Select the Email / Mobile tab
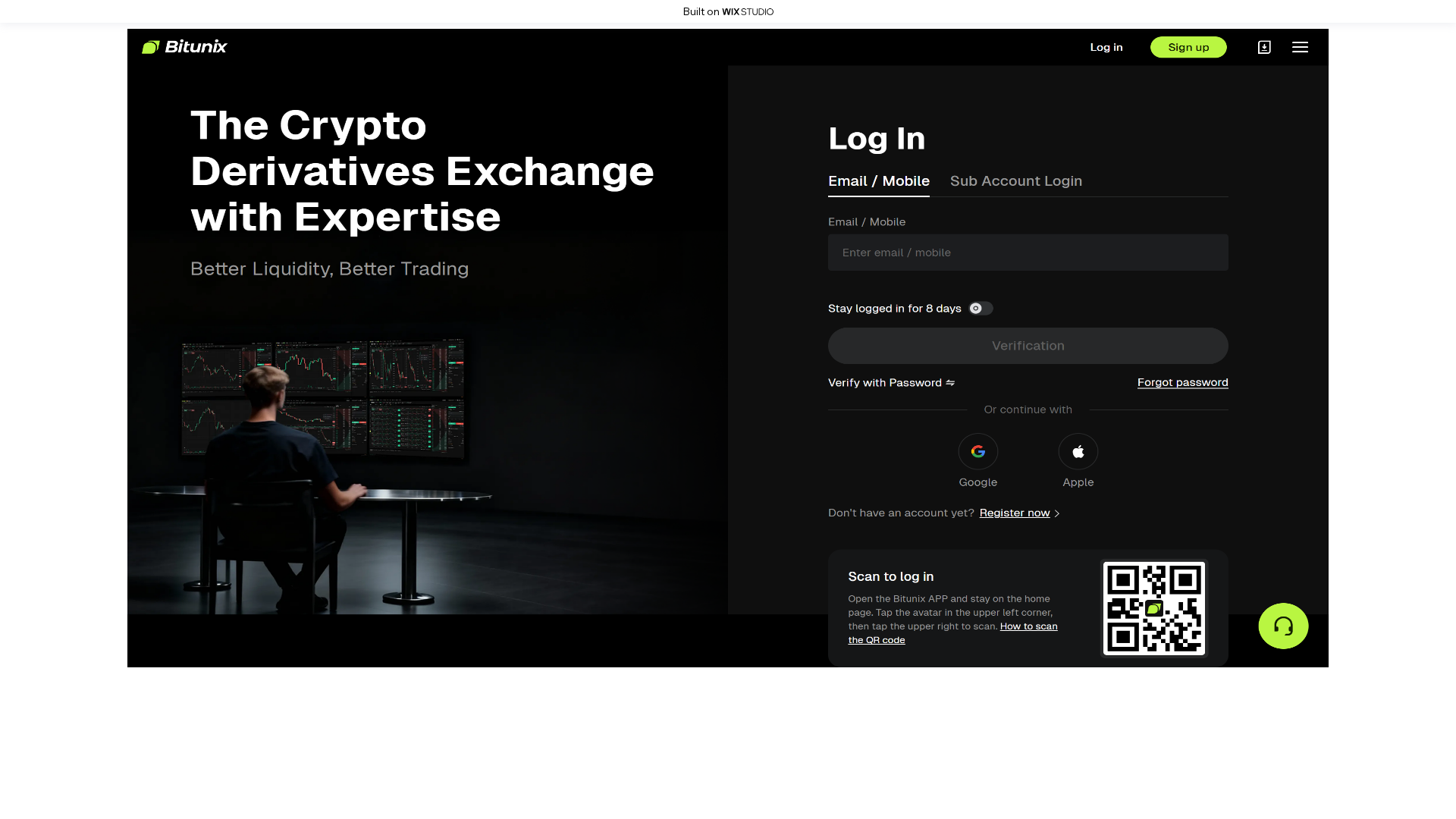Screen dimensions: 1456x819 (x=878, y=181)
